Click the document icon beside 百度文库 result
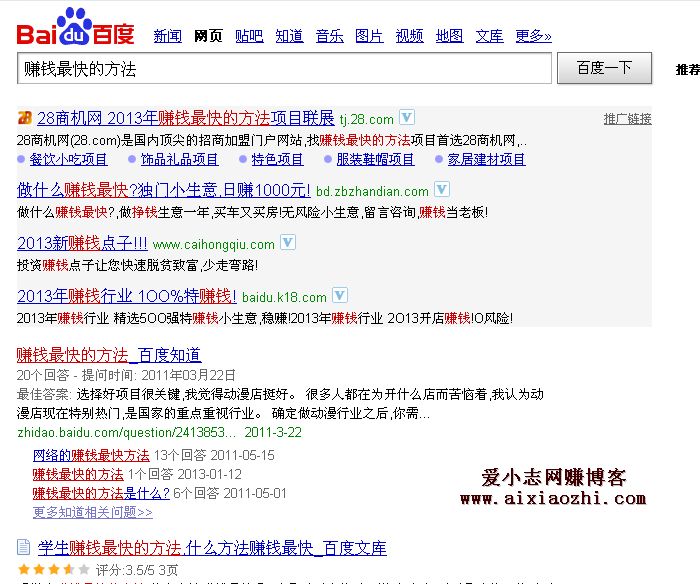The height and width of the screenshot is (584, 700). (24, 547)
